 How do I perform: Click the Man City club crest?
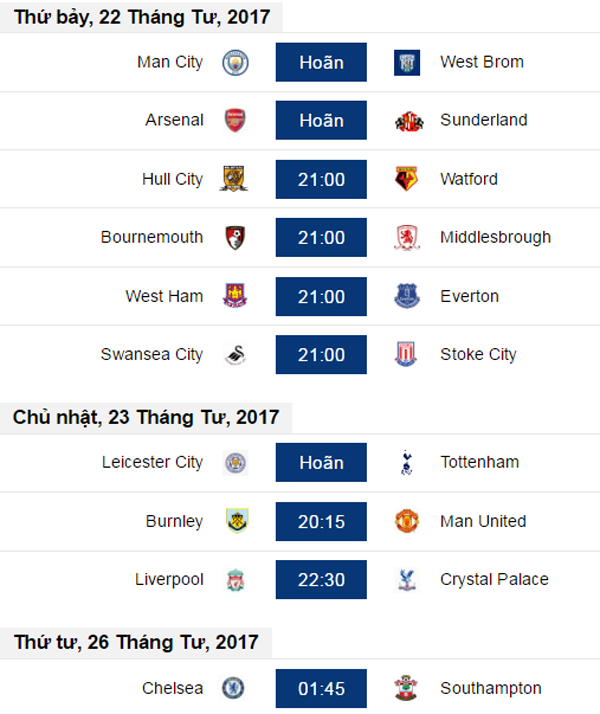point(235,62)
